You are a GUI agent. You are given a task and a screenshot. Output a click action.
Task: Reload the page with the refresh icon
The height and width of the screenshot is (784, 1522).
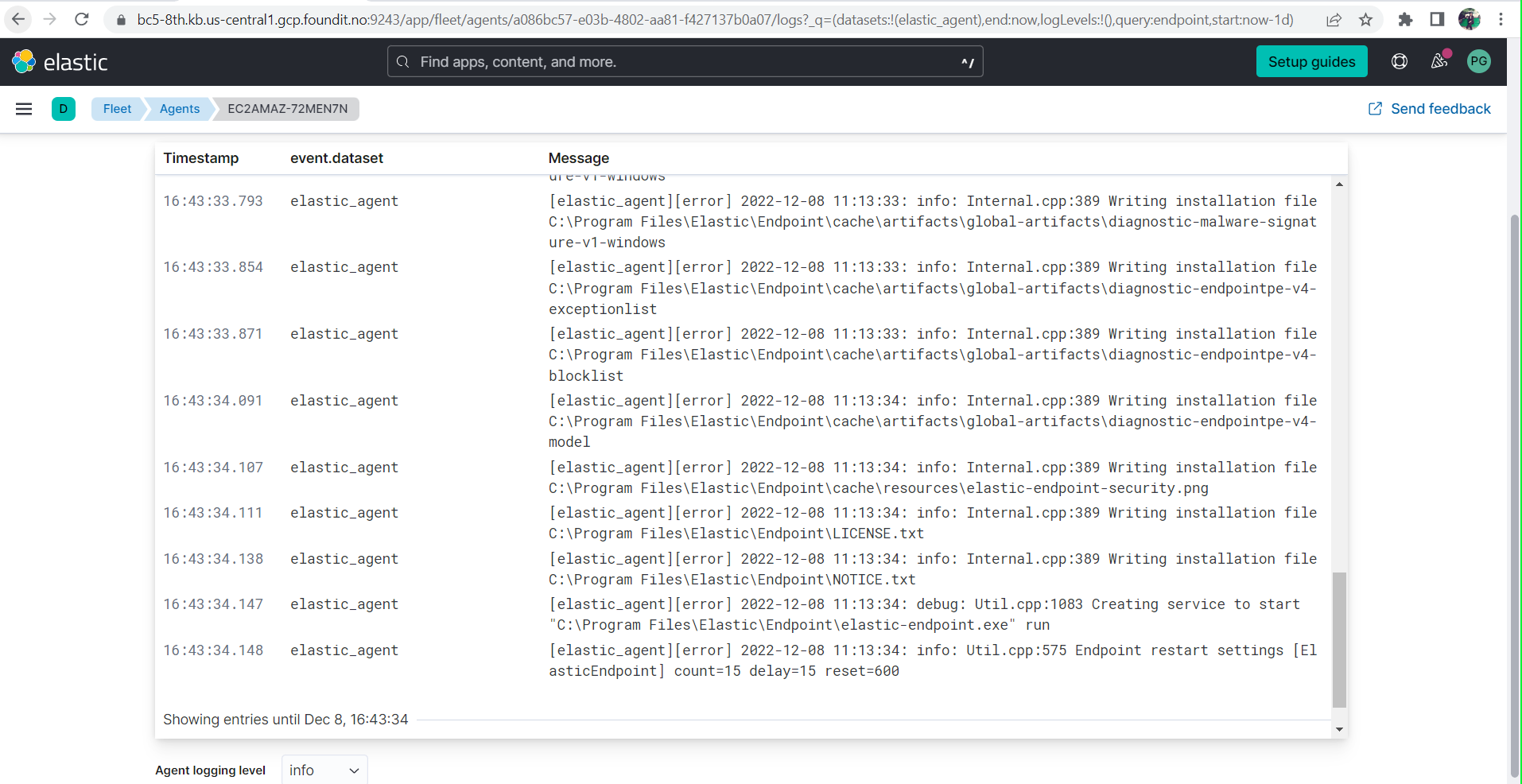(x=82, y=19)
